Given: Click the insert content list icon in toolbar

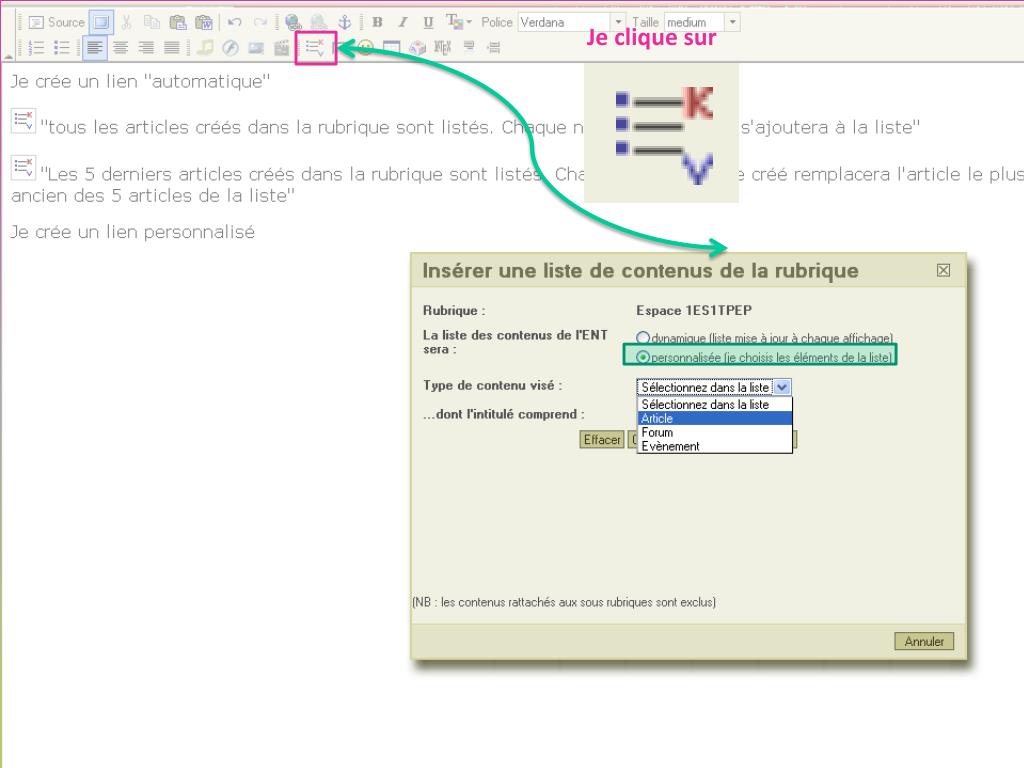Looking at the screenshot, I should 315,47.
